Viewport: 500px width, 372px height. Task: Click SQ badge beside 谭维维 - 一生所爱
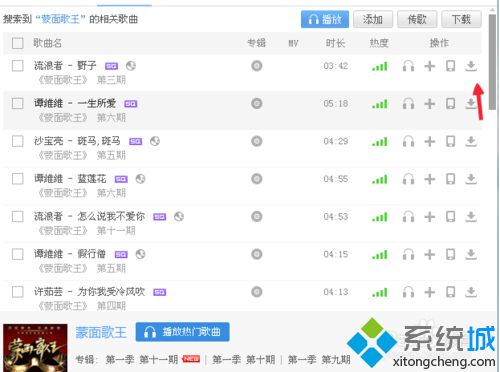click(131, 104)
